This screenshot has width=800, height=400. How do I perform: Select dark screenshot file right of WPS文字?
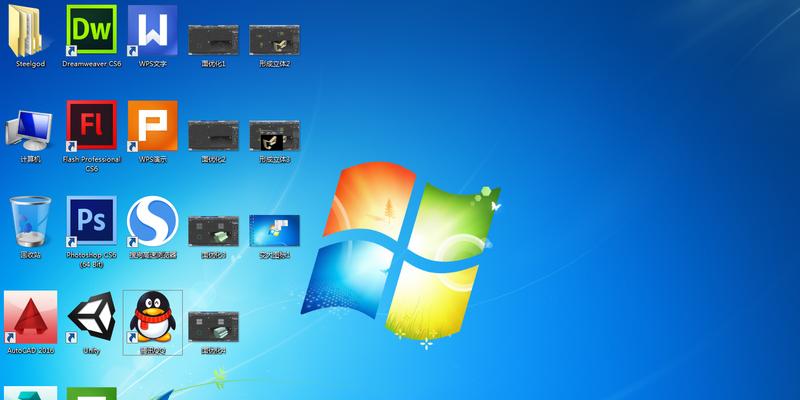click(x=213, y=40)
